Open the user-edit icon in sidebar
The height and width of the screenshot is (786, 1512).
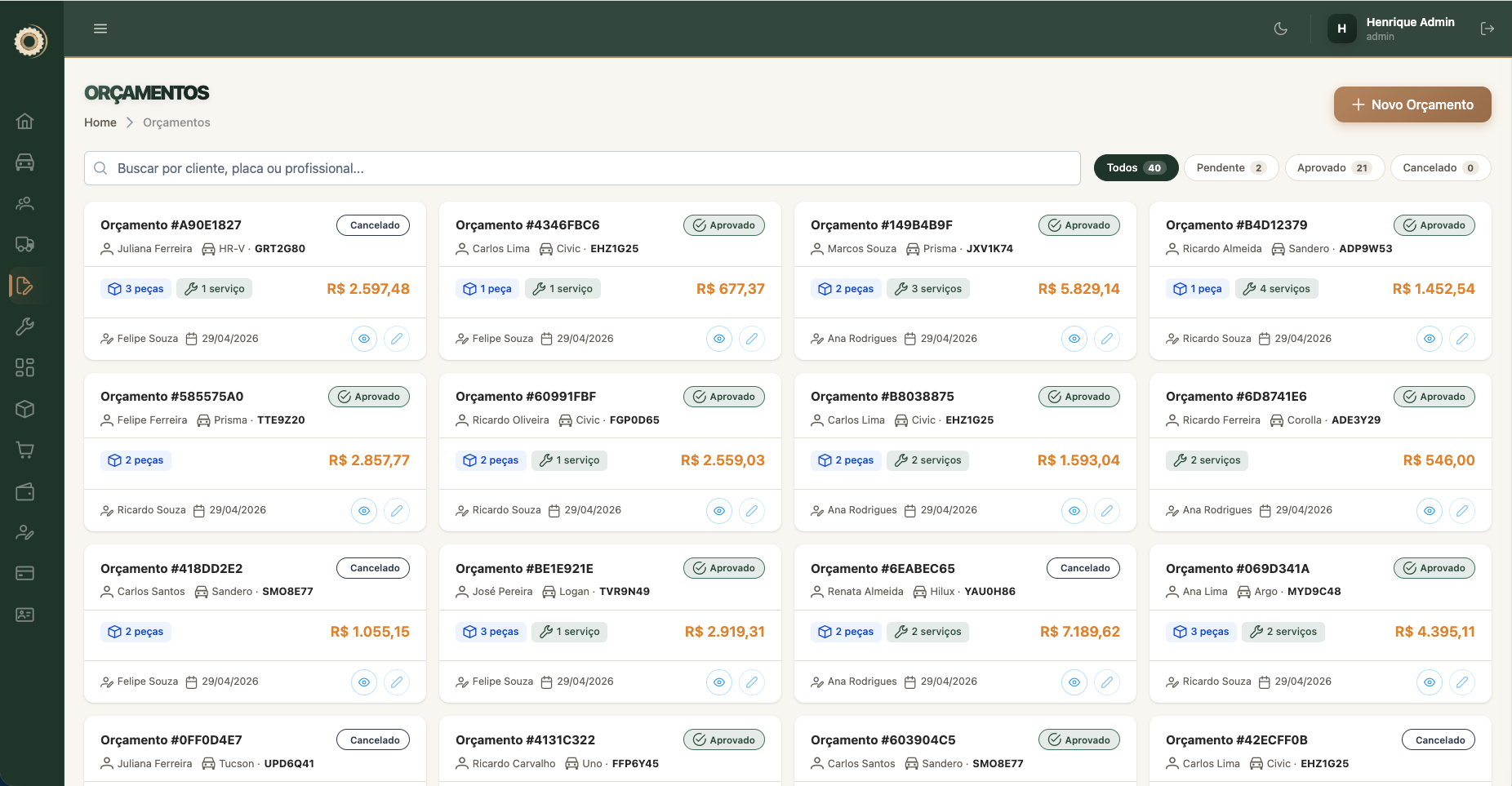coord(25,532)
